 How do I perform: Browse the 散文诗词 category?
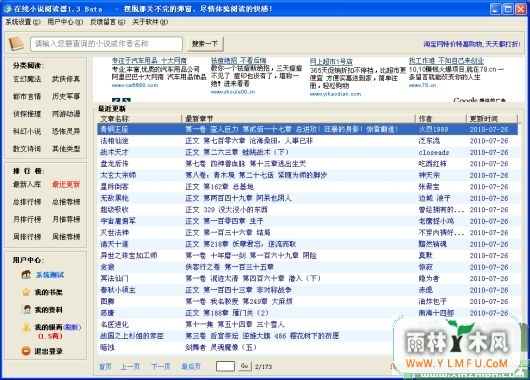point(27,149)
